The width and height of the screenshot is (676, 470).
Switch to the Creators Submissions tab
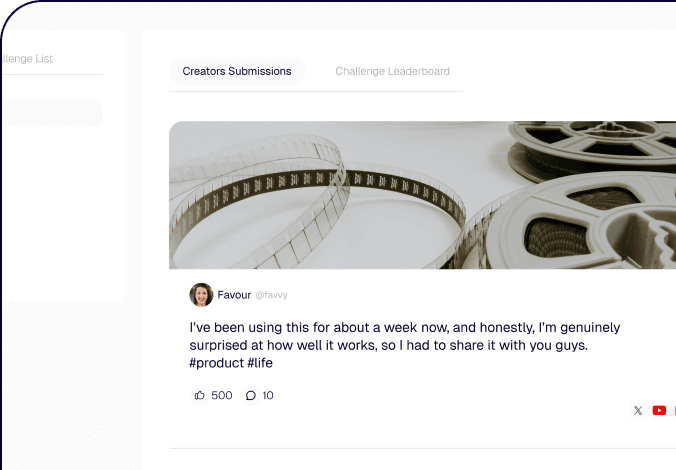[x=237, y=71]
